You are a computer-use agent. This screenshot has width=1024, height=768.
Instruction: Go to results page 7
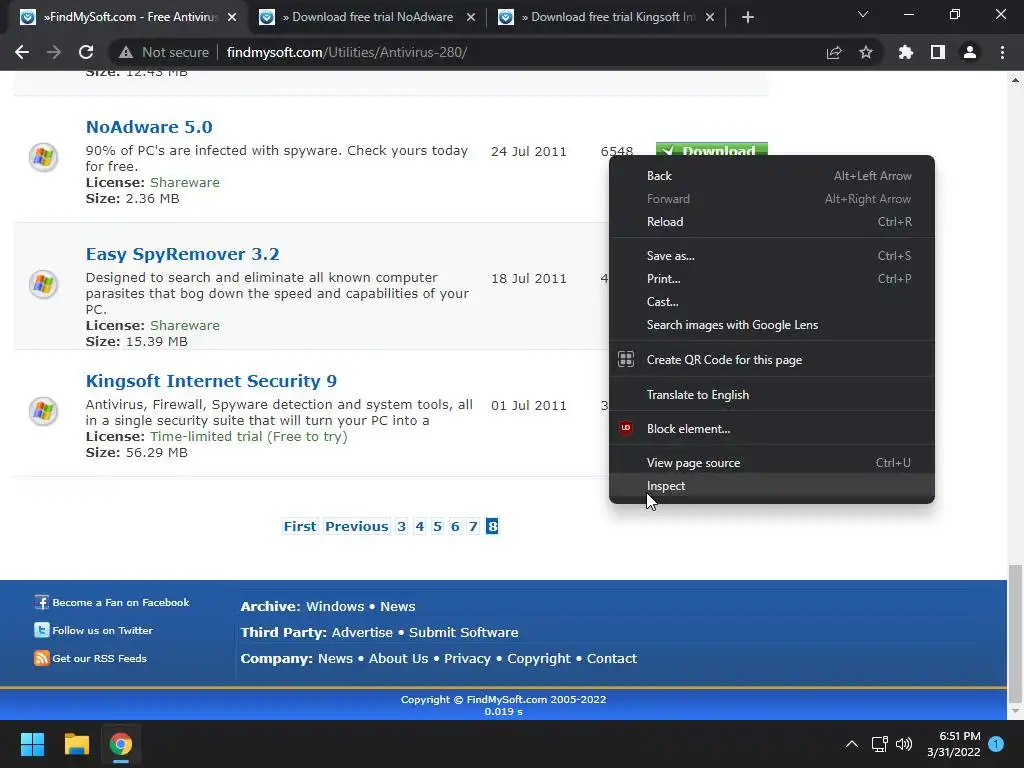pyautogui.click(x=473, y=526)
